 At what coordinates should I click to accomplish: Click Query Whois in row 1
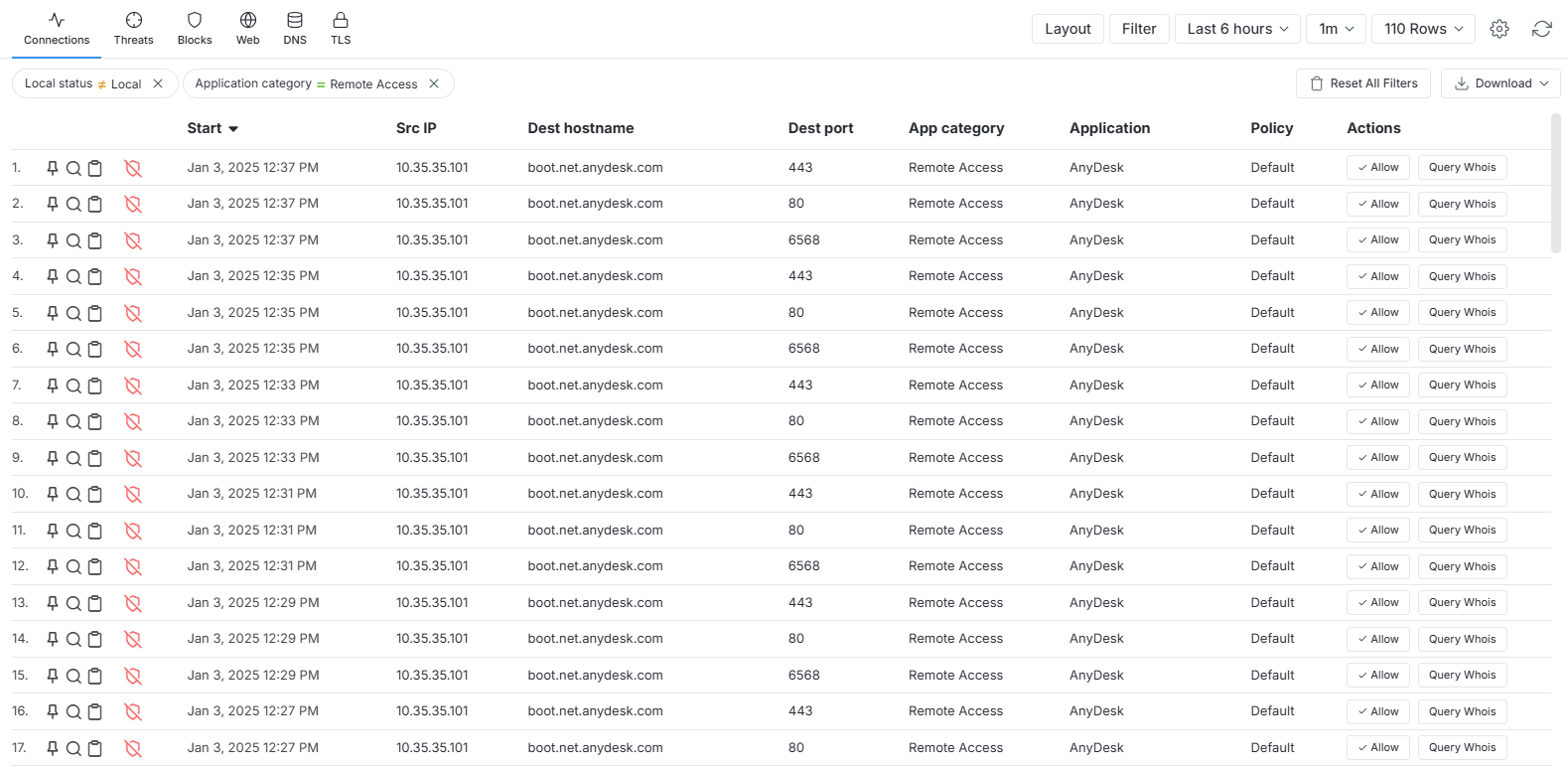click(x=1462, y=167)
